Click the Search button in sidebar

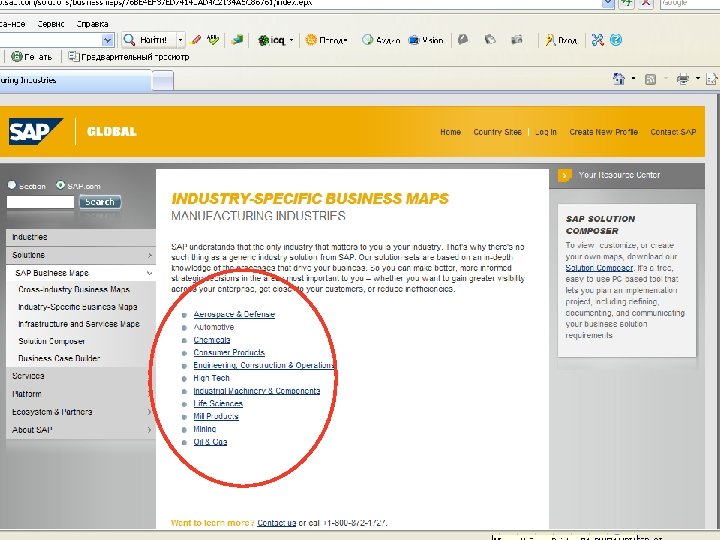tap(100, 202)
